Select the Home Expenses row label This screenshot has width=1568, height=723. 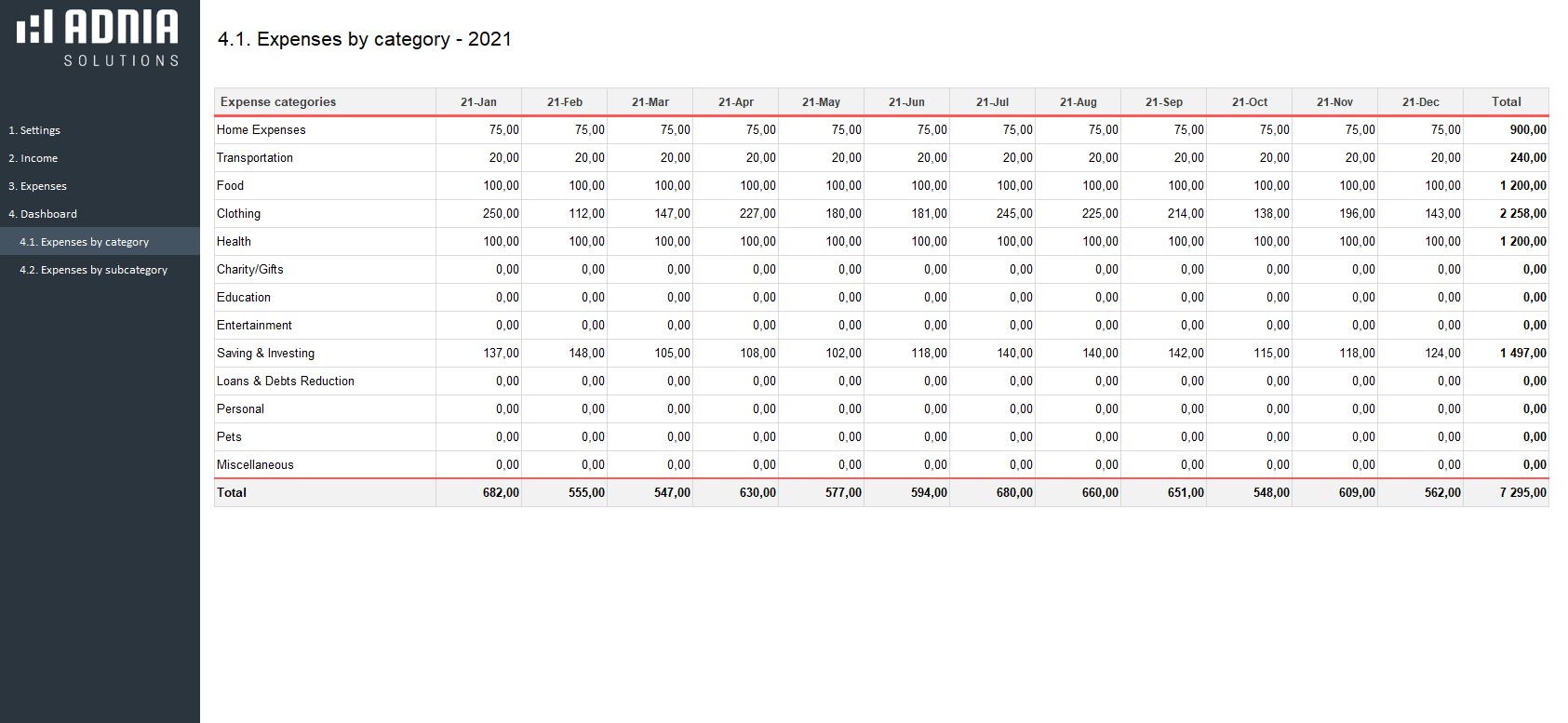261,130
